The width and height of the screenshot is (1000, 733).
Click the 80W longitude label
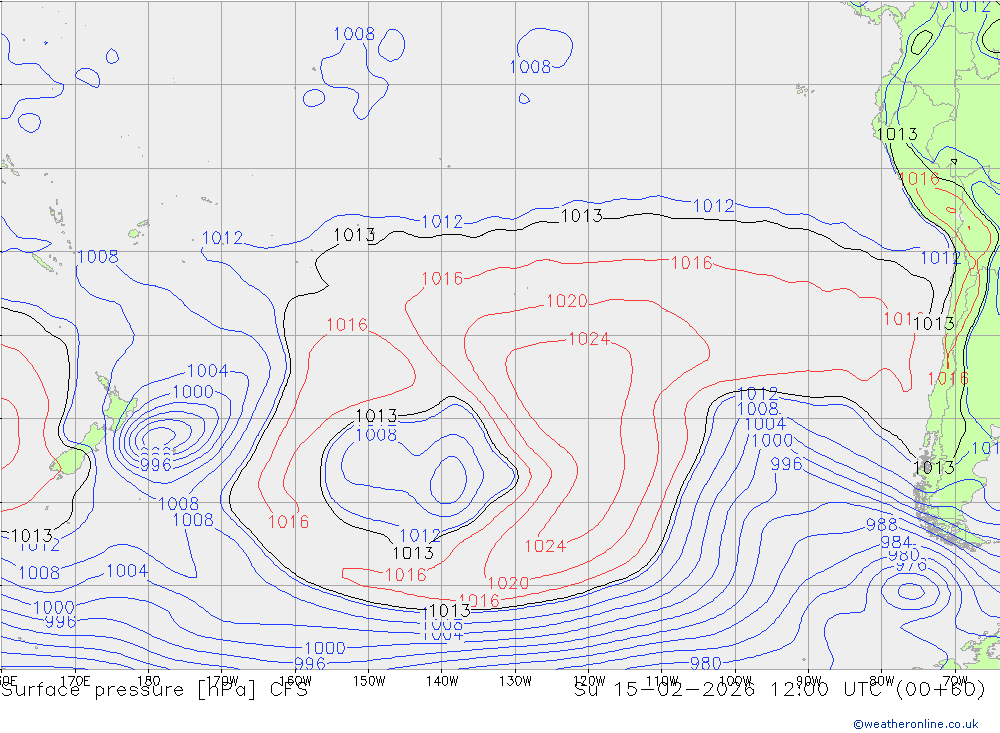pos(882,681)
